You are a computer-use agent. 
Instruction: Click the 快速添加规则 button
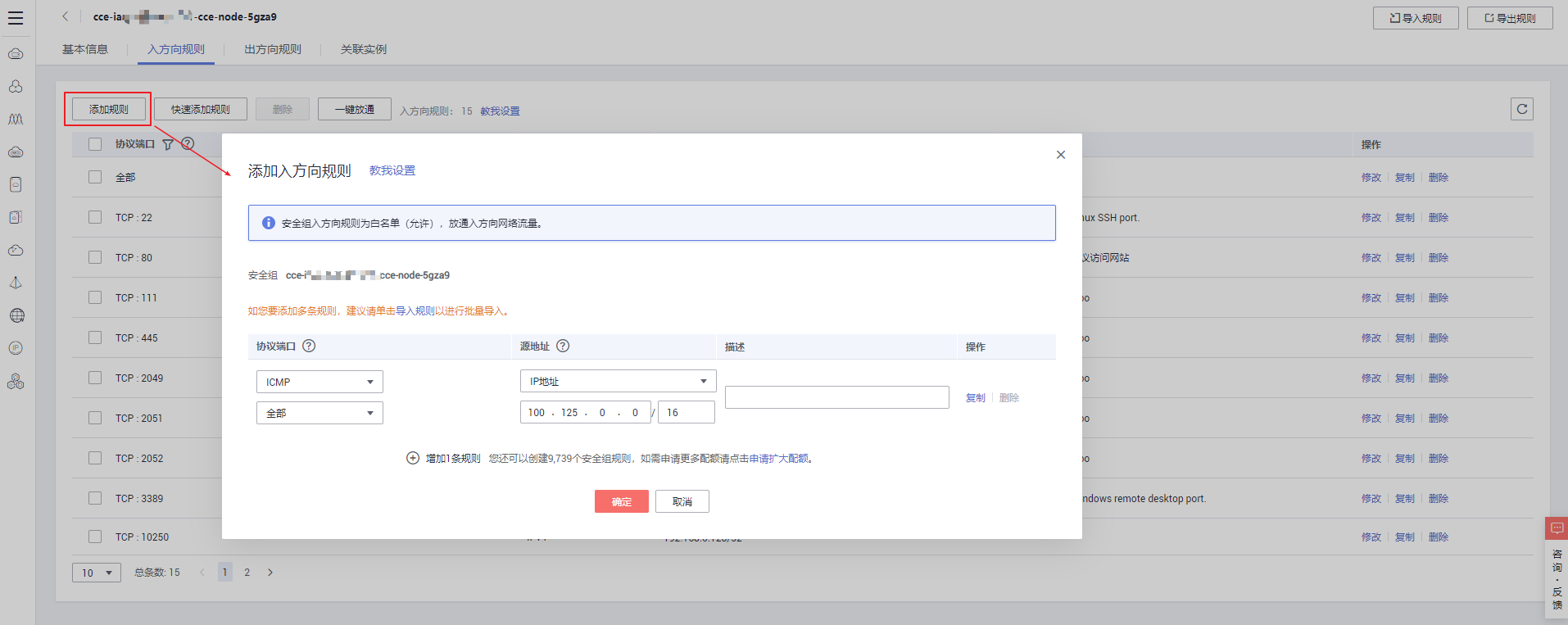pos(201,109)
